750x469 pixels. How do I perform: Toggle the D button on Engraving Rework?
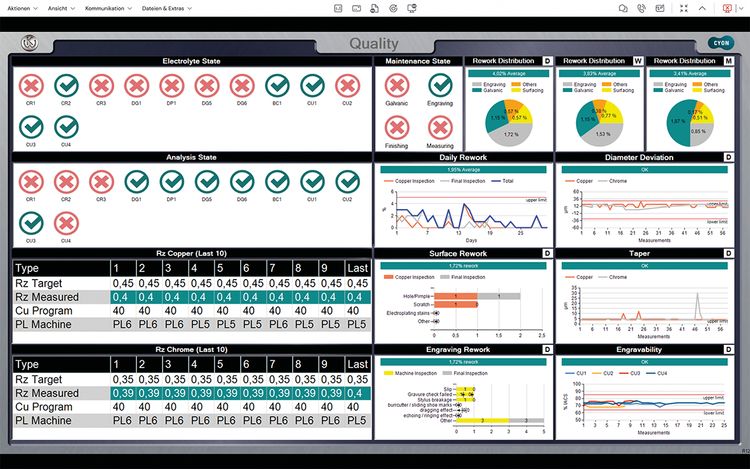click(x=547, y=349)
